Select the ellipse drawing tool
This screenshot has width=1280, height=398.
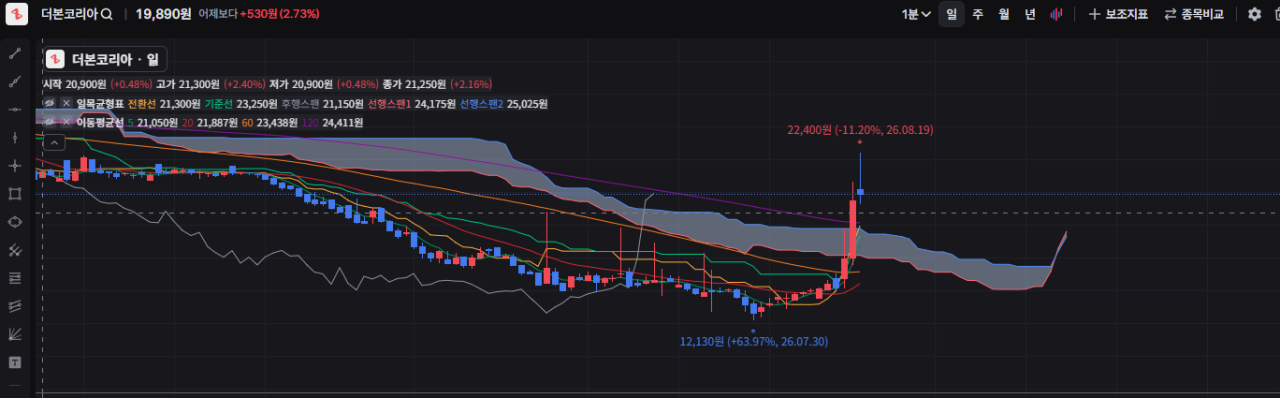tap(14, 222)
